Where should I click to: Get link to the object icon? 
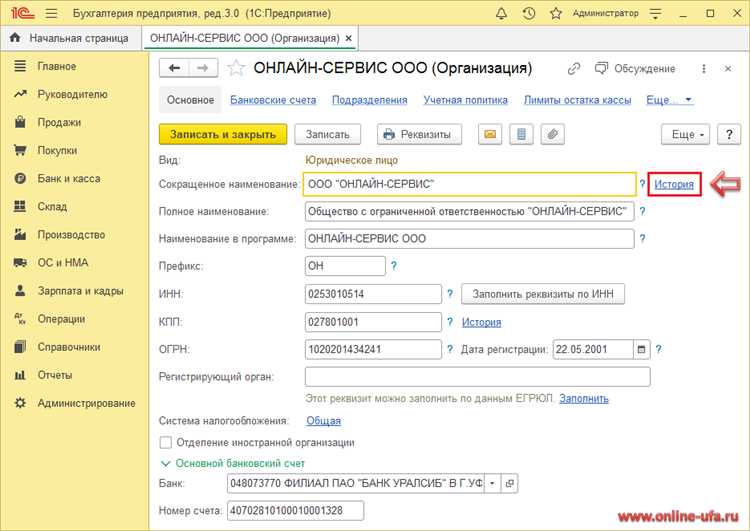tap(574, 69)
